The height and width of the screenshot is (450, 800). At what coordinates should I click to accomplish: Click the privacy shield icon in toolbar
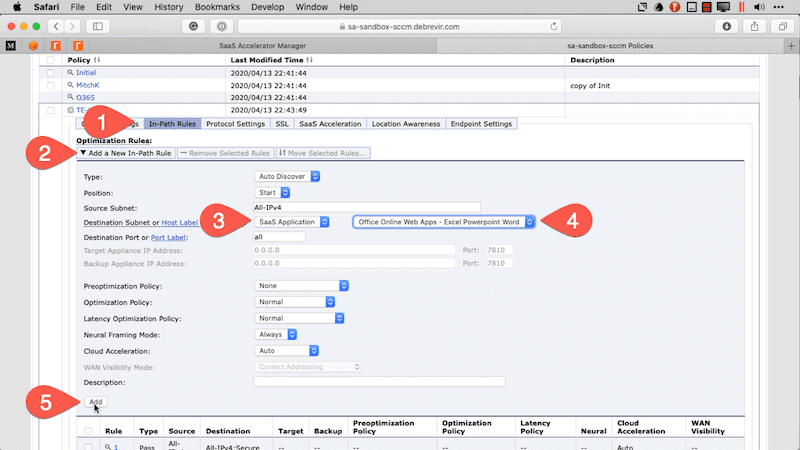point(222,27)
